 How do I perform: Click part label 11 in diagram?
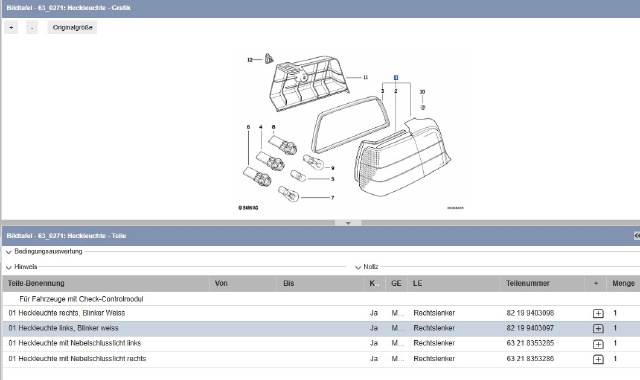click(365, 77)
